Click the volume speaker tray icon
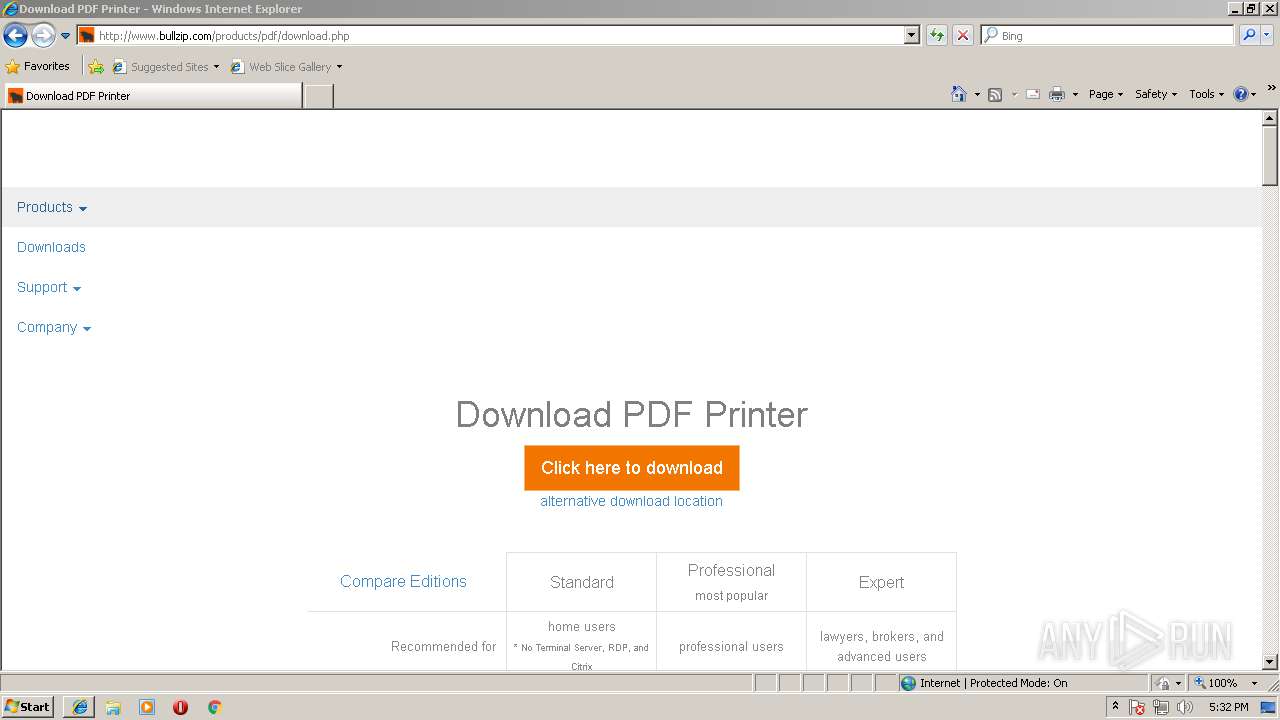The width and height of the screenshot is (1280, 720). [x=1184, y=707]
